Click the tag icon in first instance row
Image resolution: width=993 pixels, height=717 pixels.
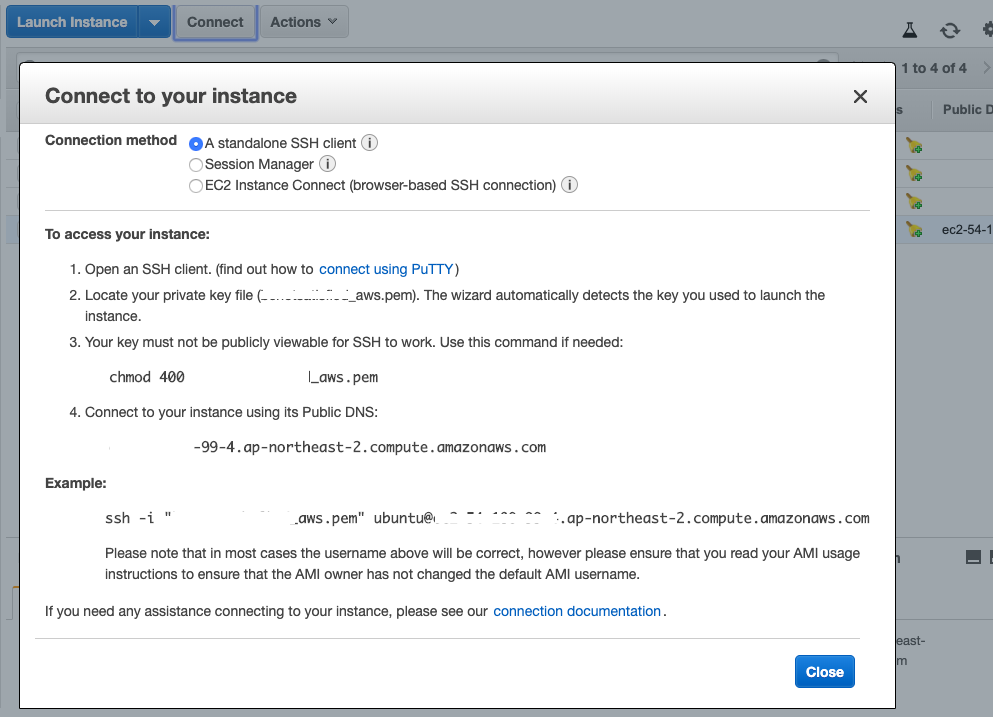914,146
